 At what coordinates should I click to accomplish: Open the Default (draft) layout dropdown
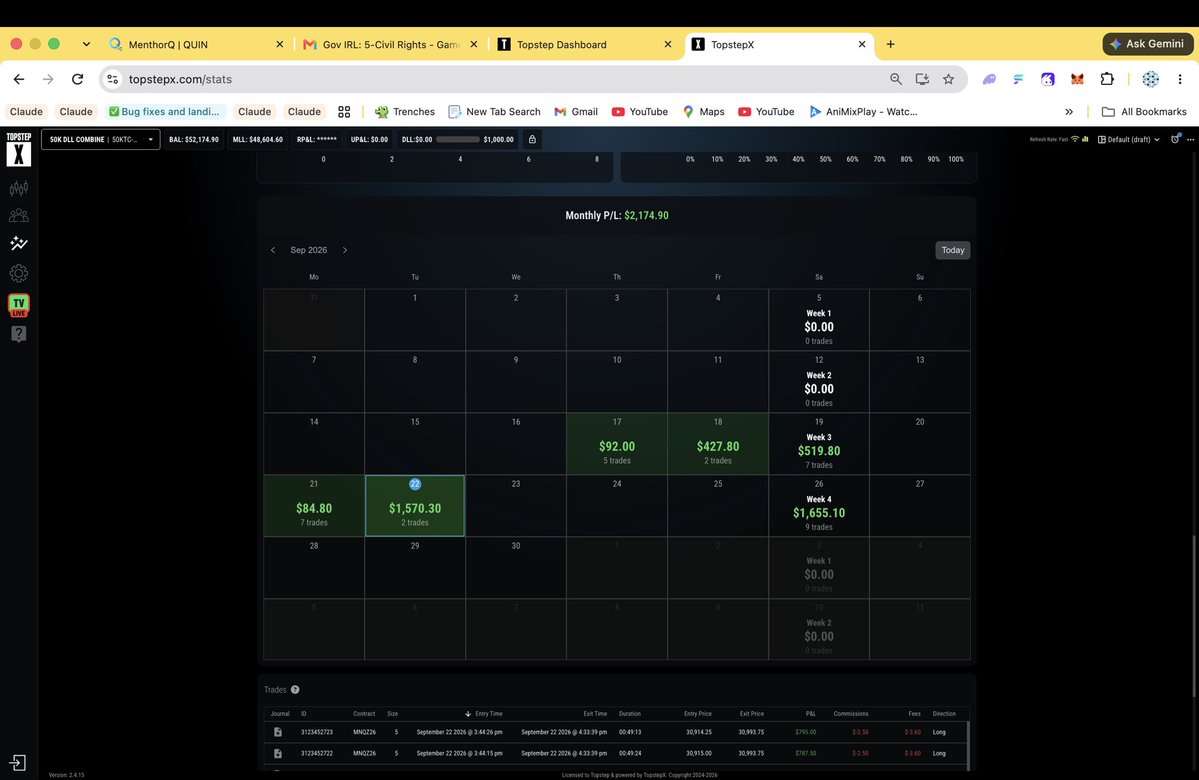[1129, 139]
